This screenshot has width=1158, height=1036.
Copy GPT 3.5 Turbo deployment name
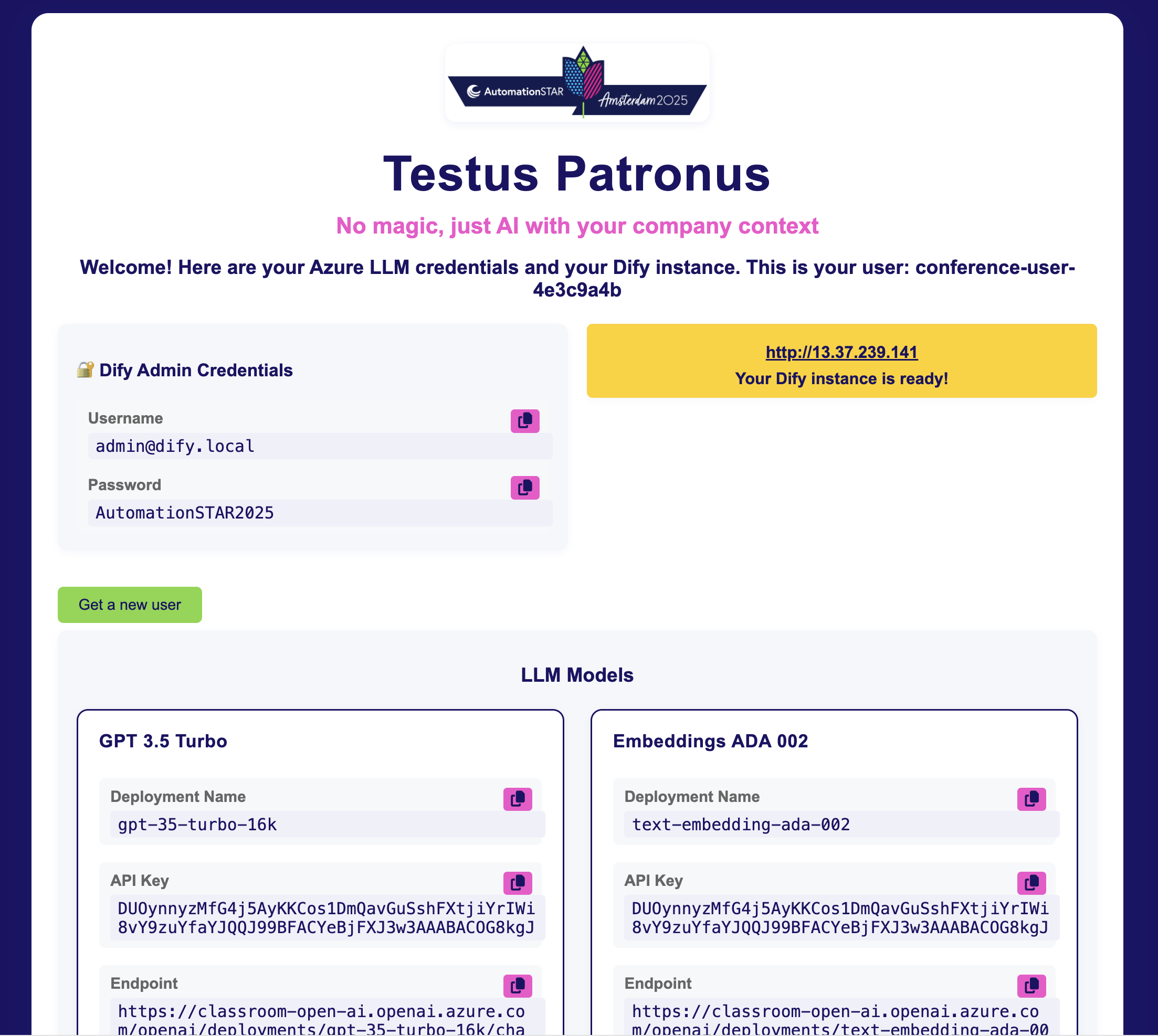coord(517,799)
